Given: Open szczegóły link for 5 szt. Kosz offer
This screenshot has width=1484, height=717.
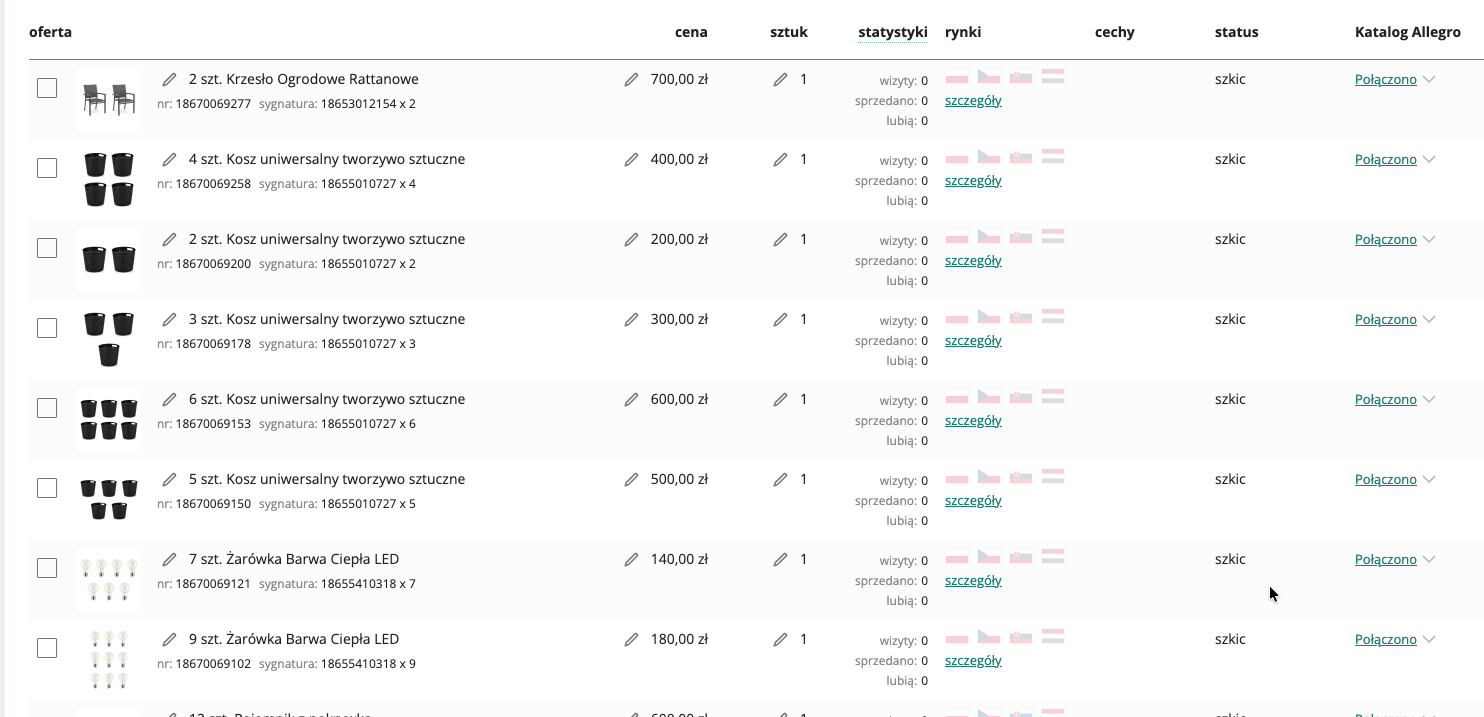Looking at the screenshot, I should click(973, 501).
